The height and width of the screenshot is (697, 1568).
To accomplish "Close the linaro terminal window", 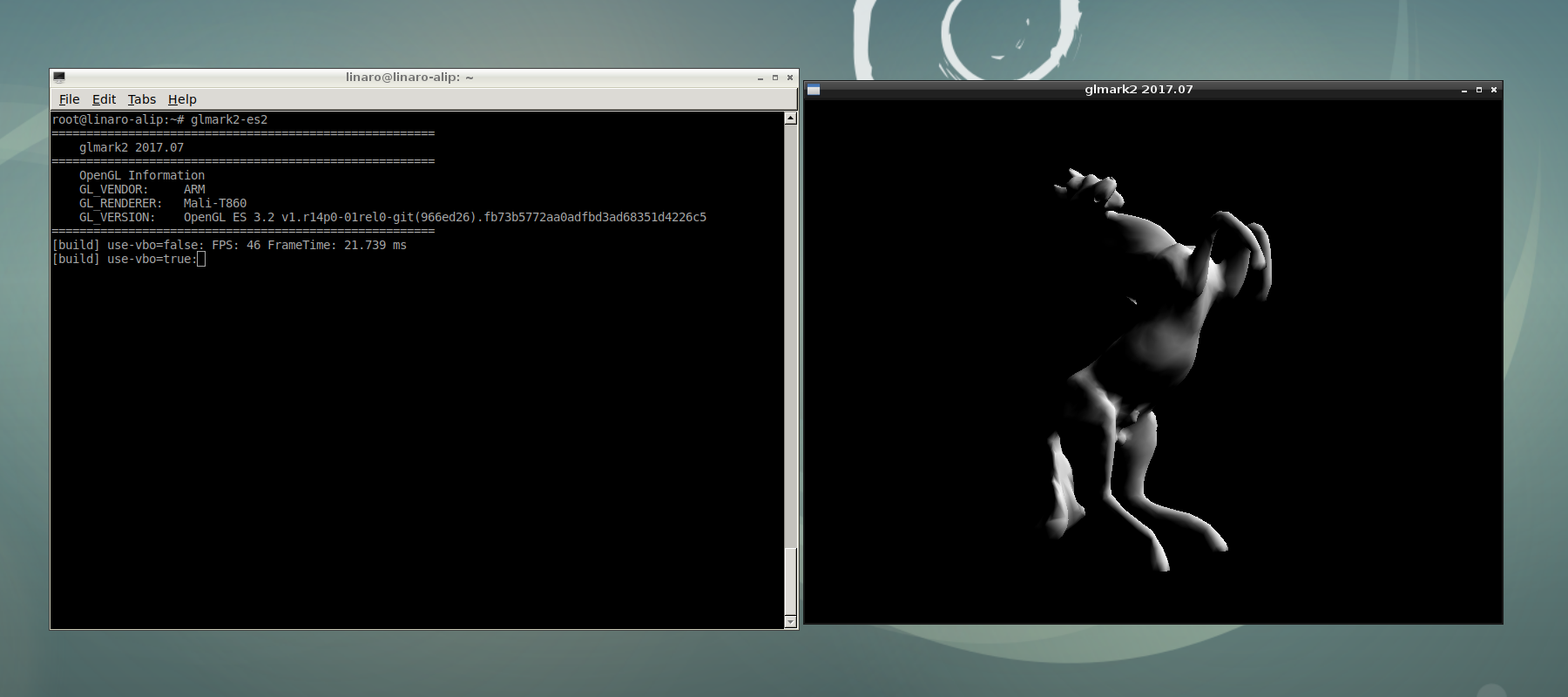I will pyautogui.click(x=790, y=78).
